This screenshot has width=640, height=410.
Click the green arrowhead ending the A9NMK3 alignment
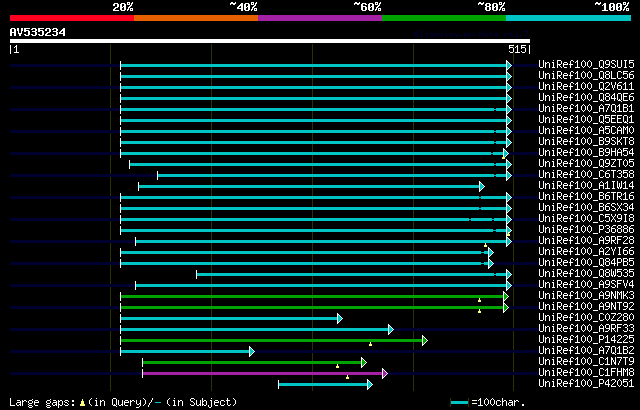point(506,297)
